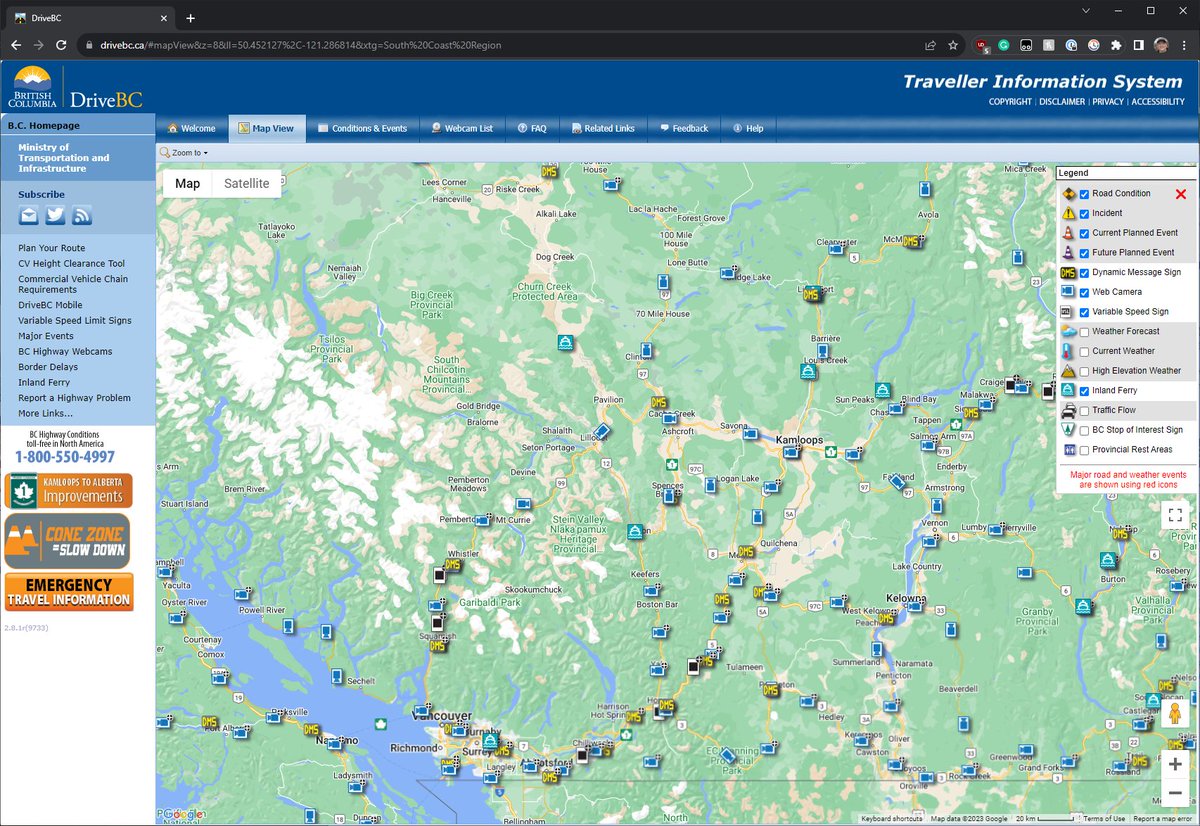1200x826 pixels.
Task: Click the DMS marker near Cache Creek
Action: 658,404
